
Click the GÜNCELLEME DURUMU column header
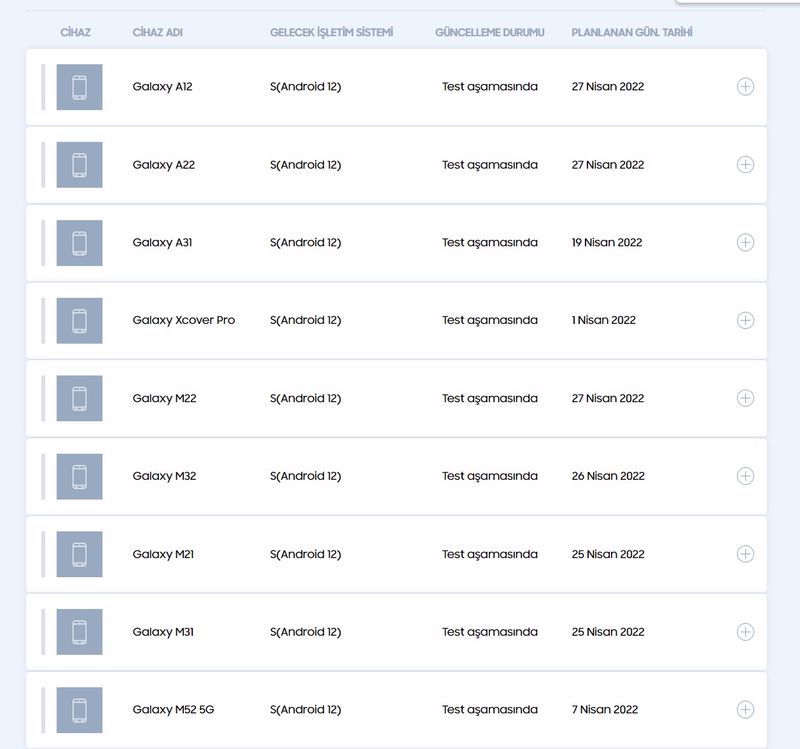tap(490, 32)
